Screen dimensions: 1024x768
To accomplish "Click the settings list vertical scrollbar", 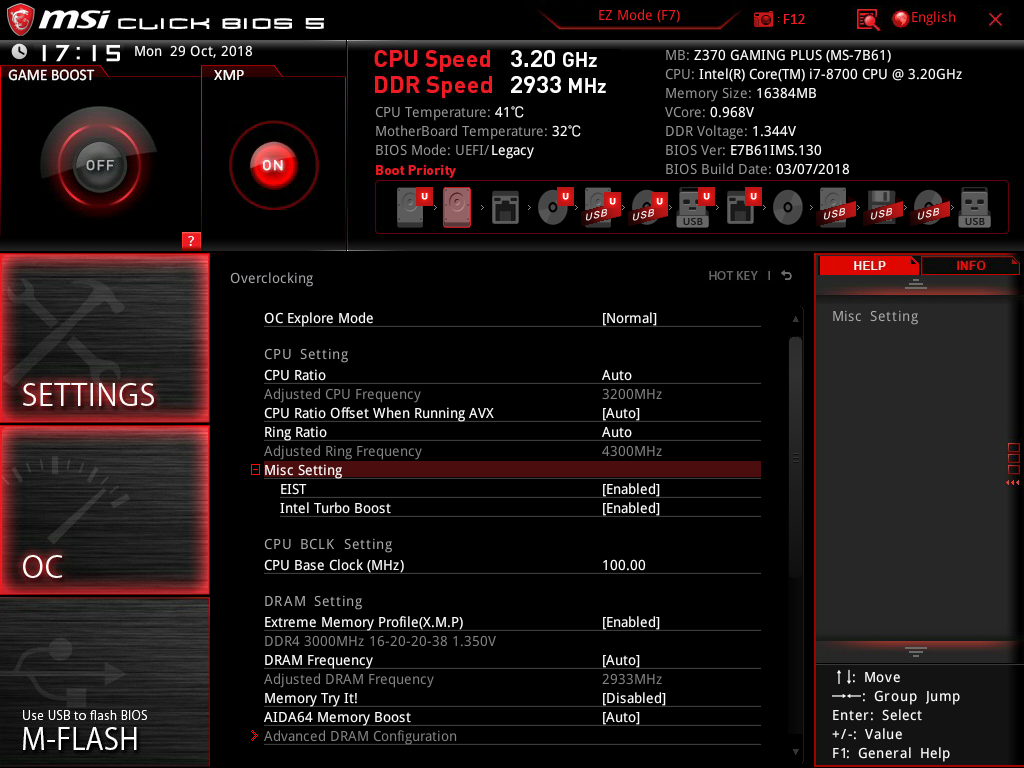I will [795, 455].
